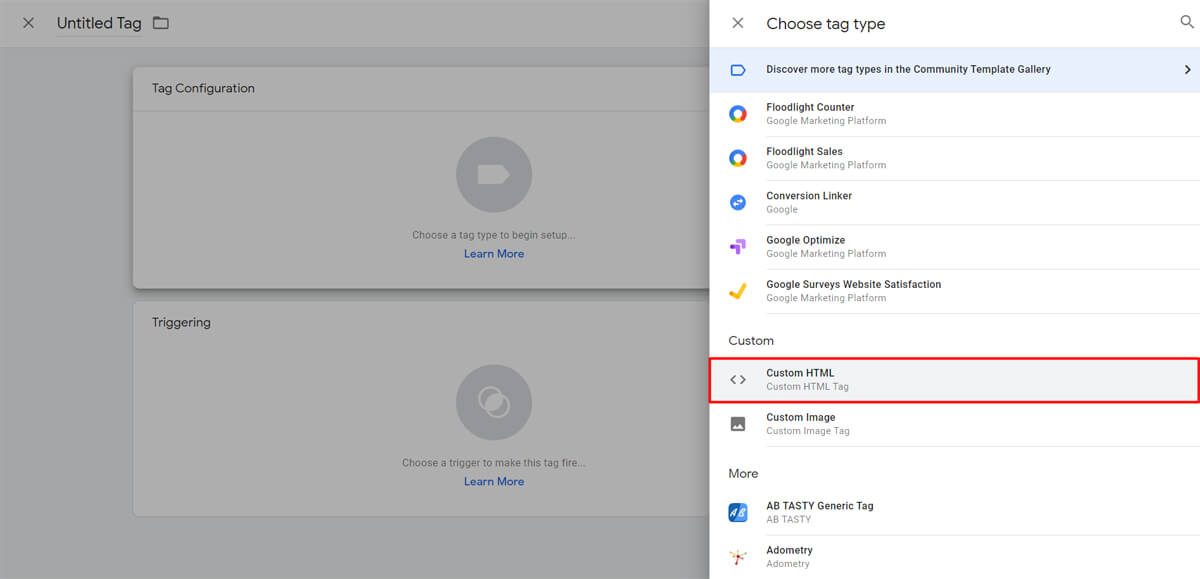Click the Triggering circles icon
Viewport: 1200px width, 579px height.
(x=494, y=403)
